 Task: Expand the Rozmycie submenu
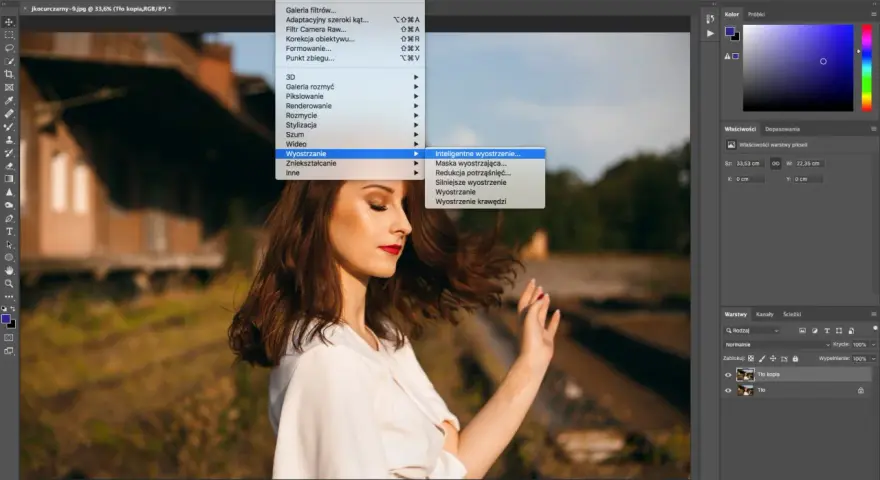350,115
